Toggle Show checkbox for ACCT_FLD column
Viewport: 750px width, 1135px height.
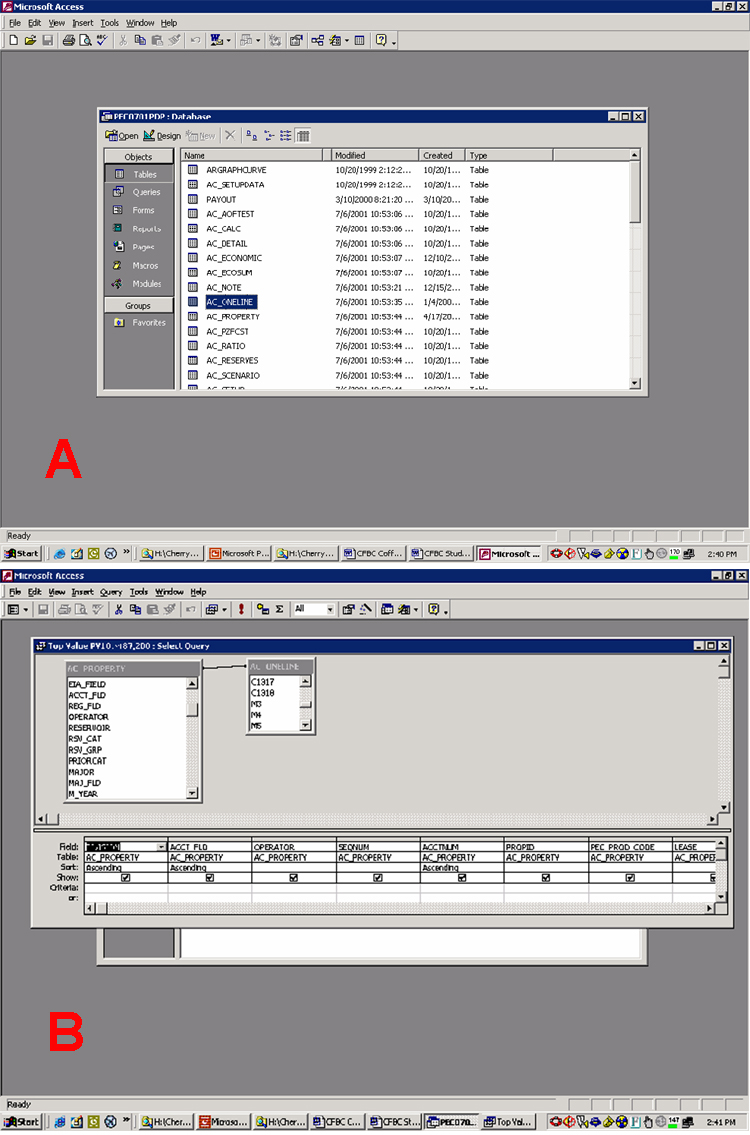coord(210,878)
